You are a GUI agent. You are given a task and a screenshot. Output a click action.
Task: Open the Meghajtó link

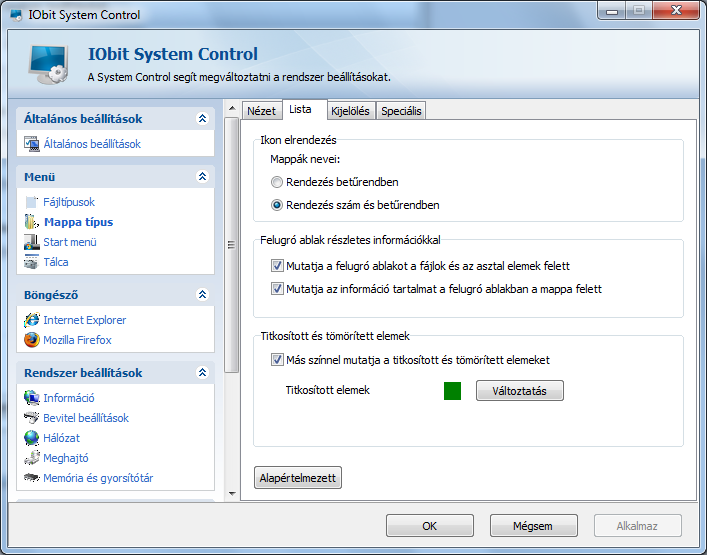point(66,458)
